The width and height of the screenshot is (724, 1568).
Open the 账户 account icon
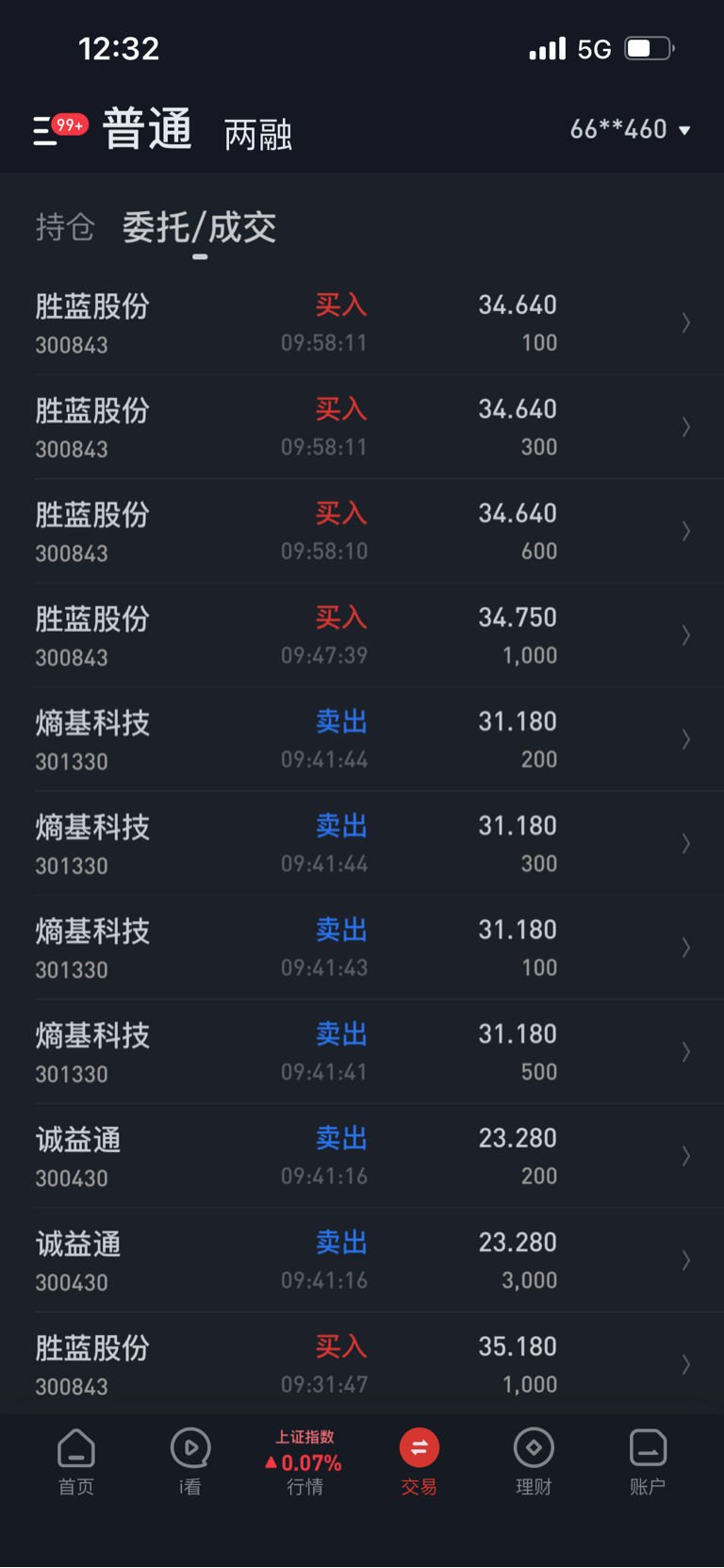(x=648, y=1462)
